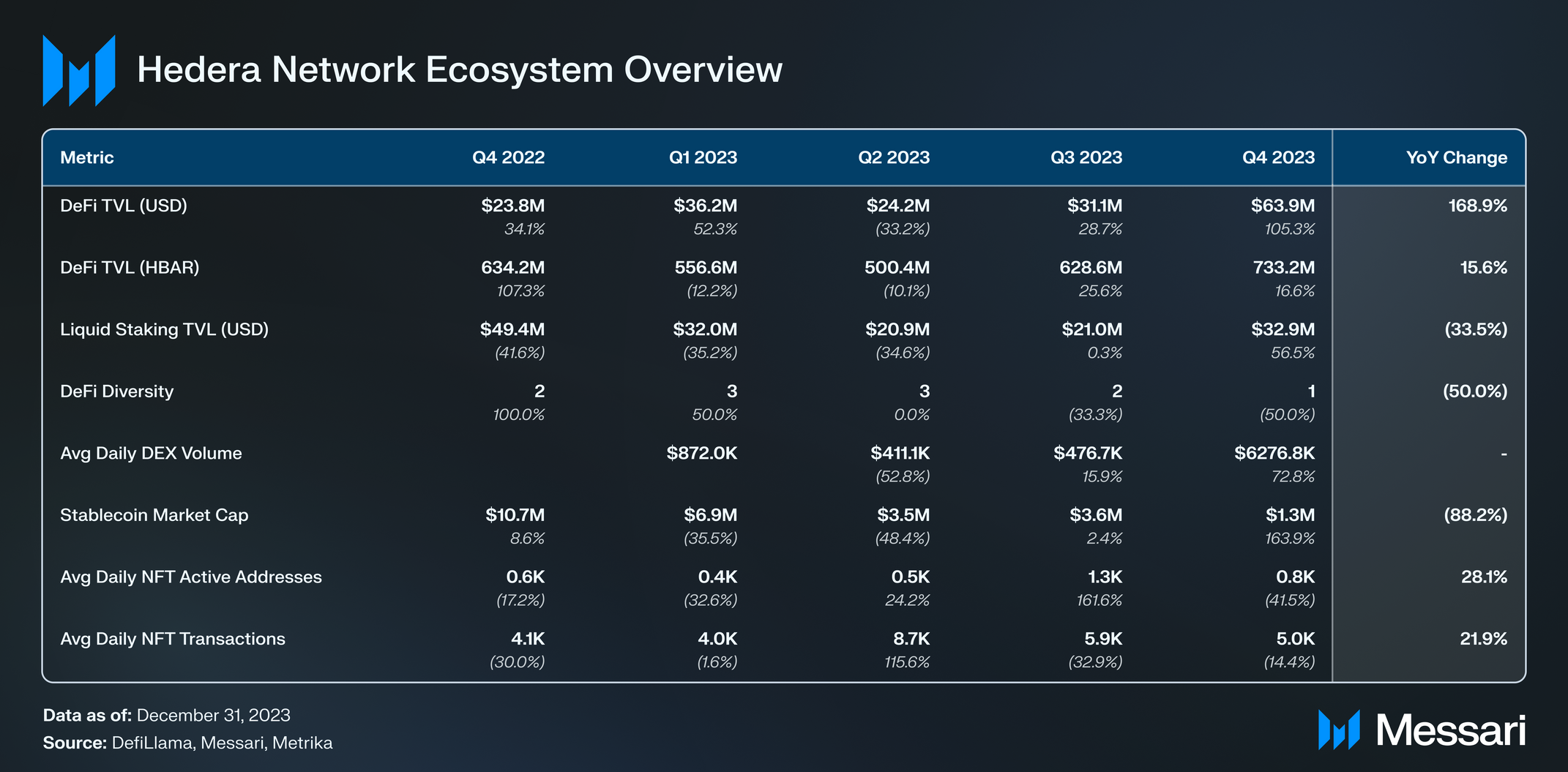Viewport: 1568px width, 772px height.
Task: Click the "DeFi TVL (USD)" row label
Action: (124, 206)
